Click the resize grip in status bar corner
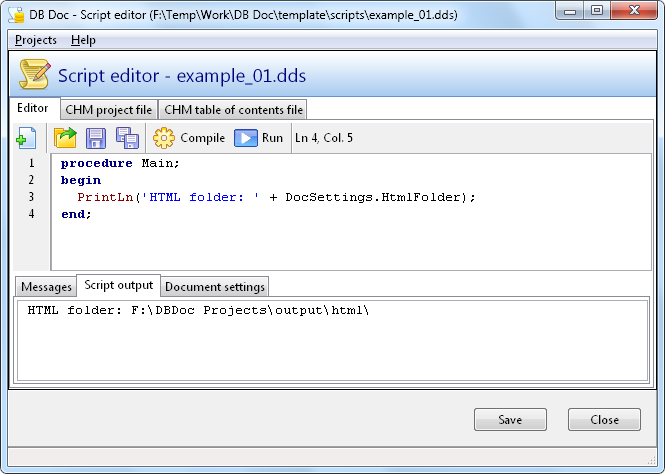 click(652, 460)
